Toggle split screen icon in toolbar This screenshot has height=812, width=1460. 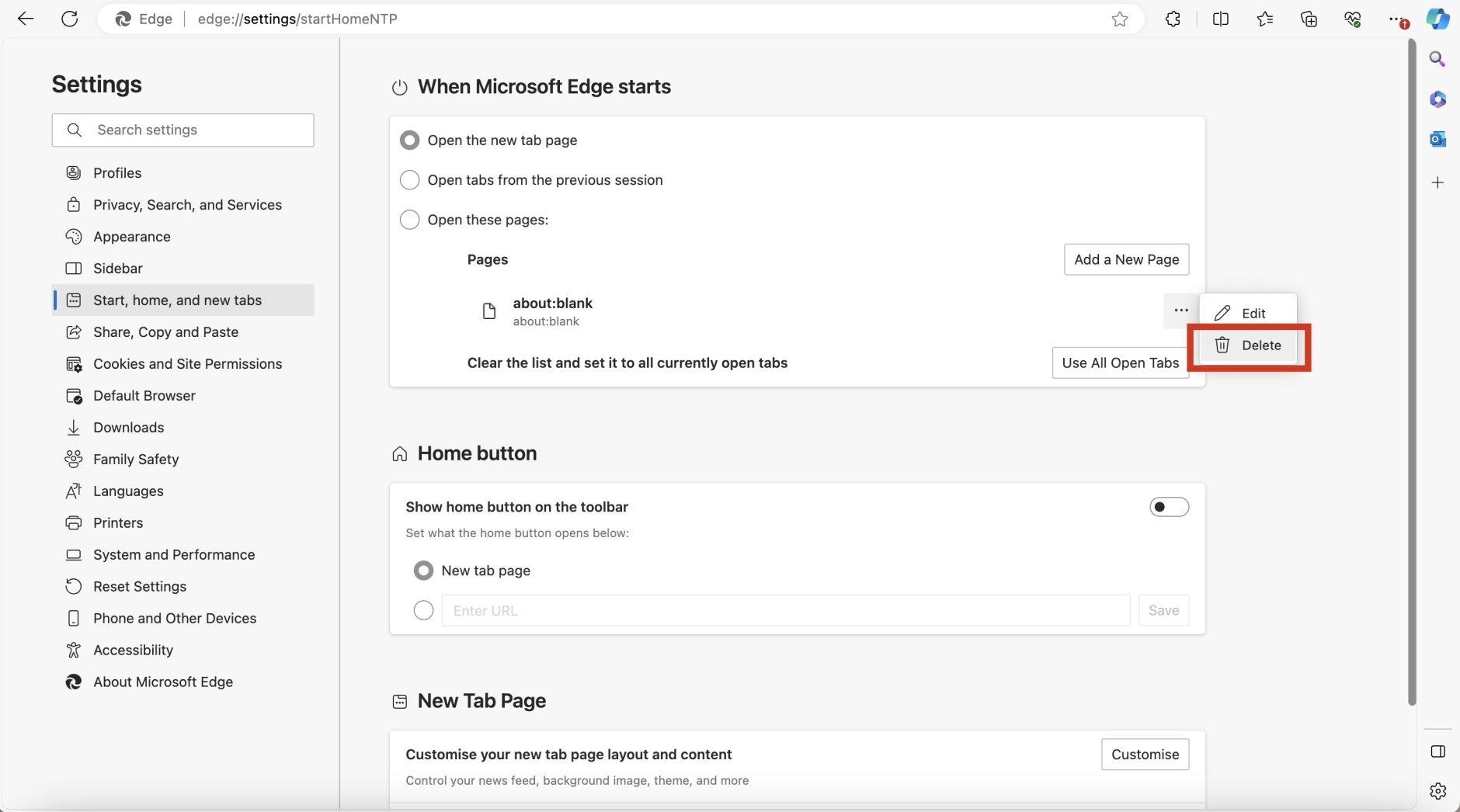coord(1220,19)
